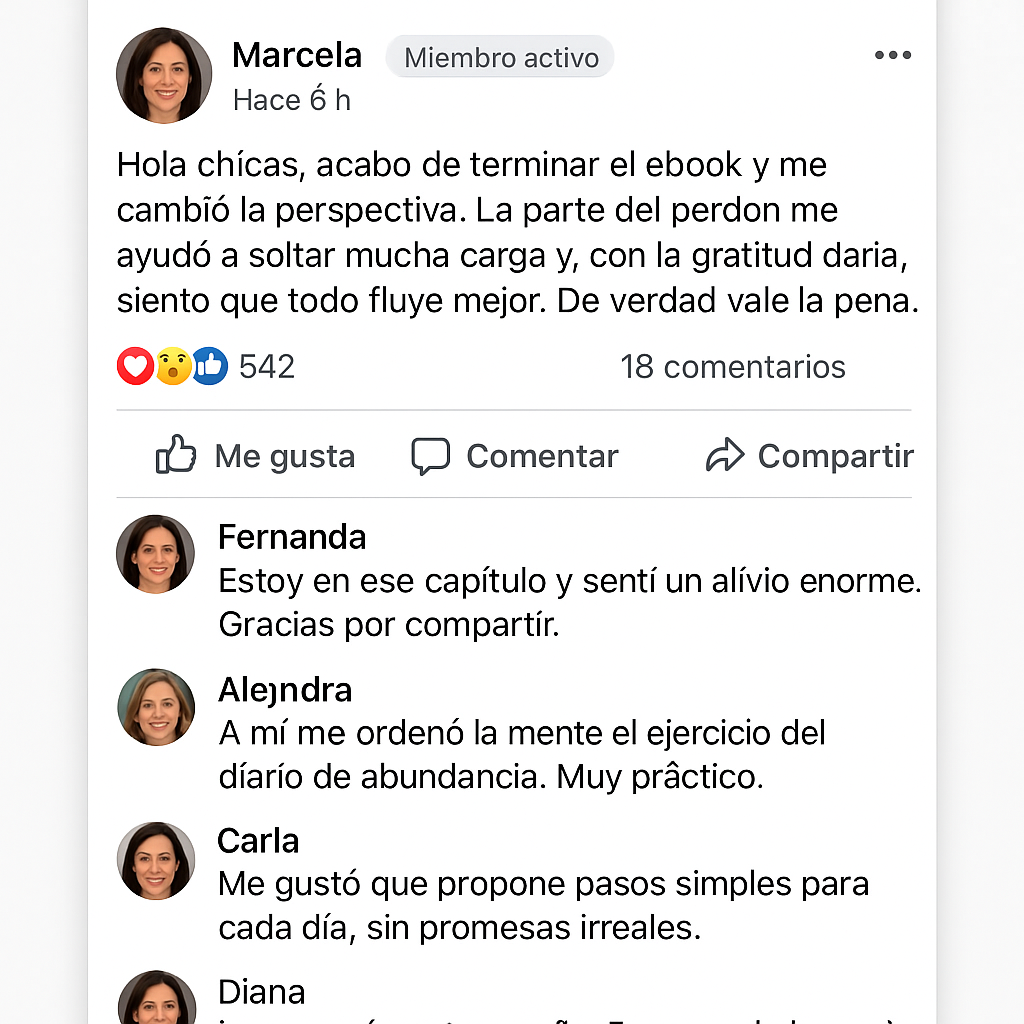The width and height of the screenshot is (1024, 1024).
Task: Click the blue thumbs-up reaction icon
Action: tap(209, 367)
